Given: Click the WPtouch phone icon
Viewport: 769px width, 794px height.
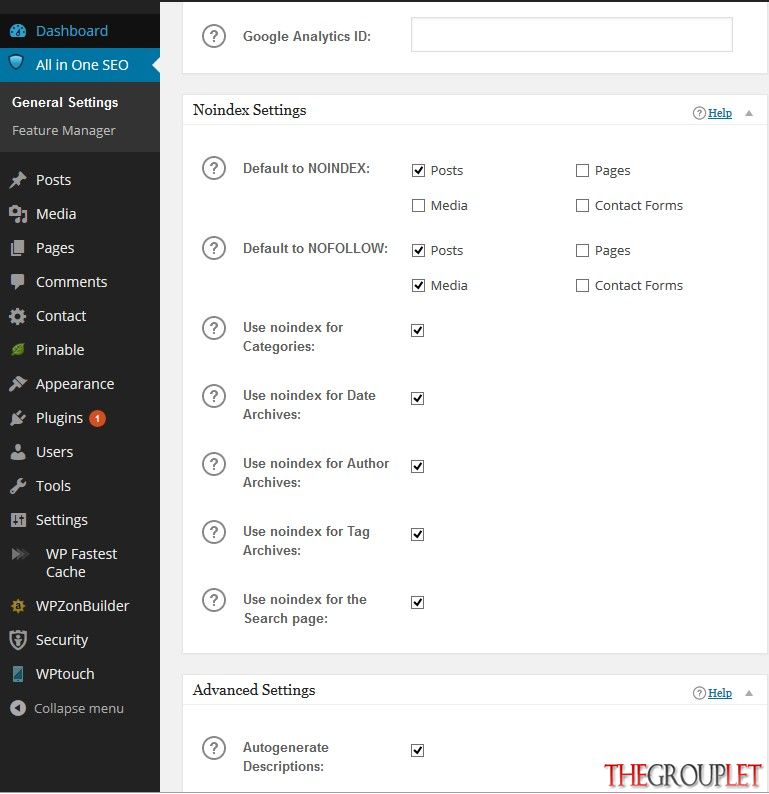Looking at the screenshot, I should (18, 674).
